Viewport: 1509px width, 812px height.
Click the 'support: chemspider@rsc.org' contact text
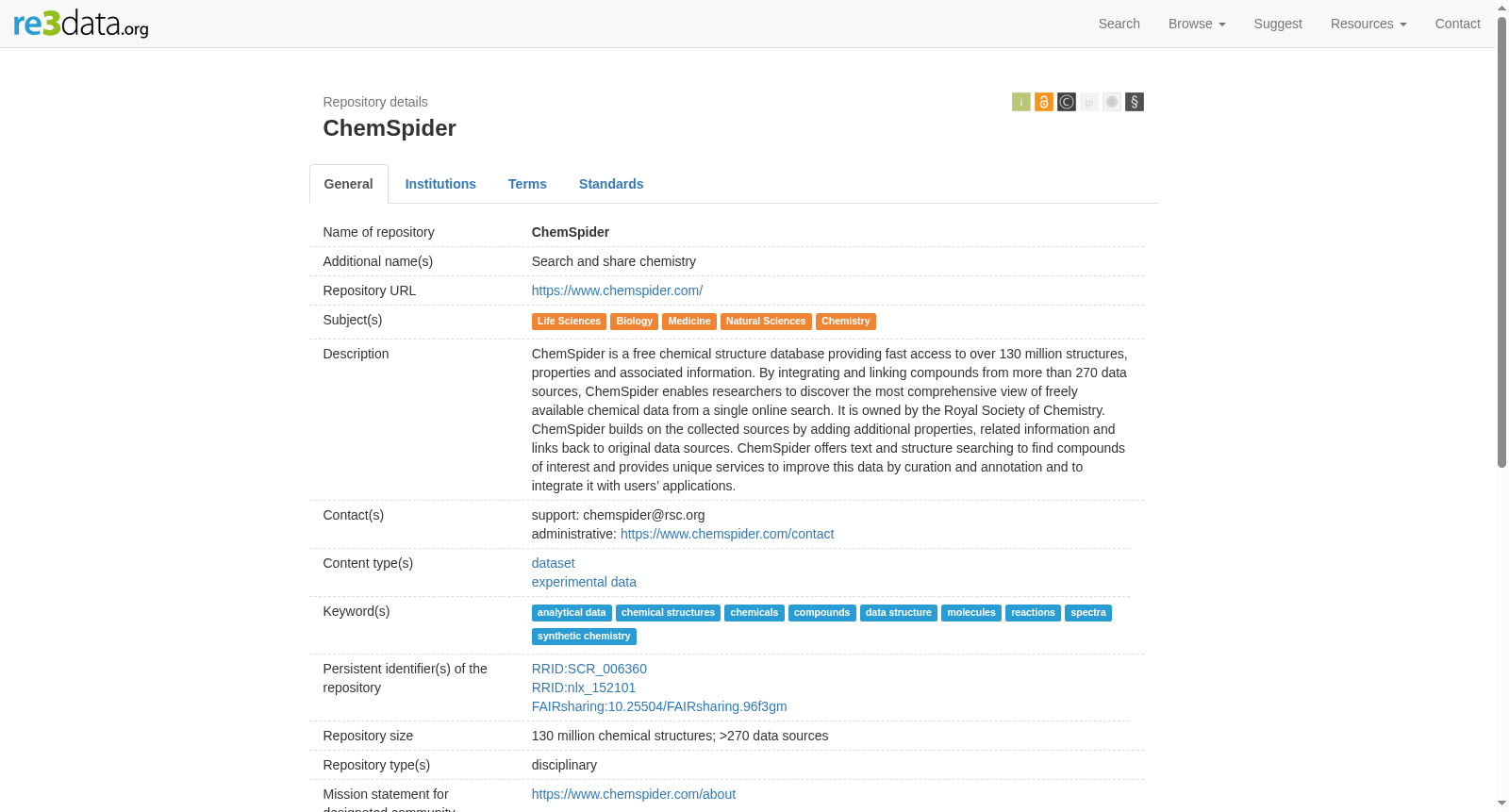tap(619, 515)
